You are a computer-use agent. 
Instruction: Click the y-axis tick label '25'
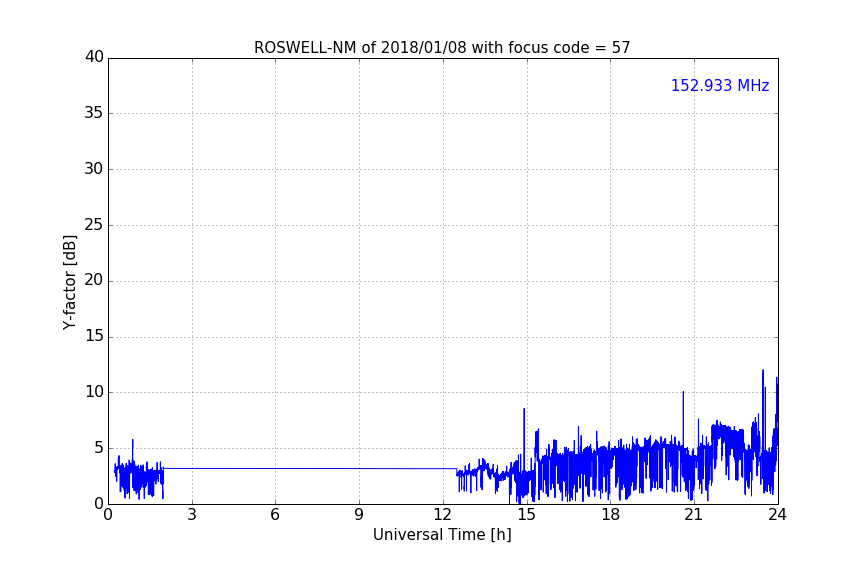pyautogui.click(x=94, y=225)
